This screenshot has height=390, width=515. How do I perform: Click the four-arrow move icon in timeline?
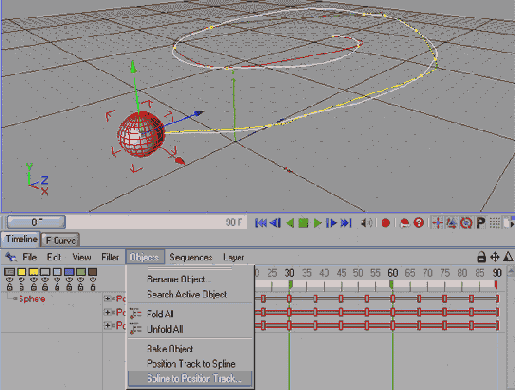click(495, 257)
